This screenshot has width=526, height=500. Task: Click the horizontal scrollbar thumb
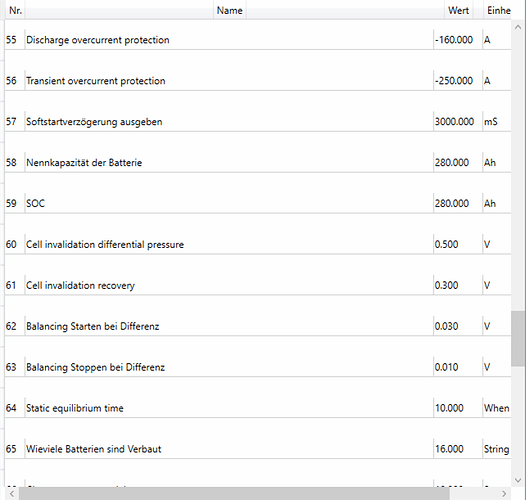234,493
